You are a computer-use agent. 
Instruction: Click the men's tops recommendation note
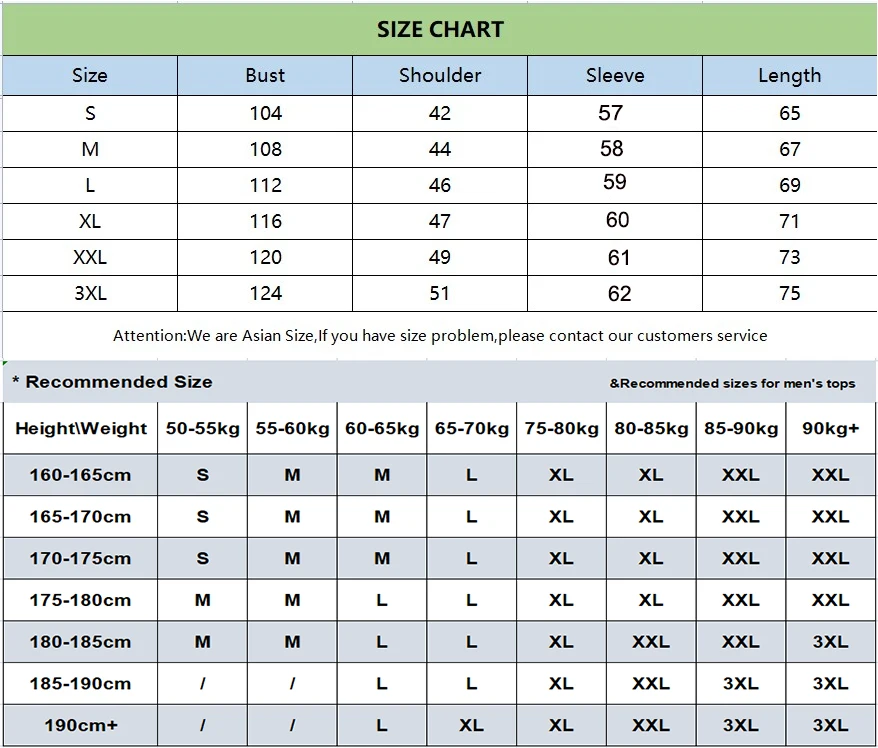coord(732,383)
